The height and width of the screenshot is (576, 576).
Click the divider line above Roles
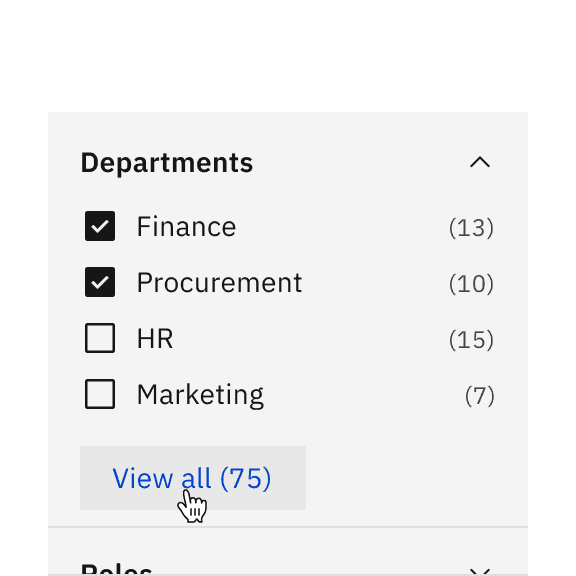tap(288, 527)
